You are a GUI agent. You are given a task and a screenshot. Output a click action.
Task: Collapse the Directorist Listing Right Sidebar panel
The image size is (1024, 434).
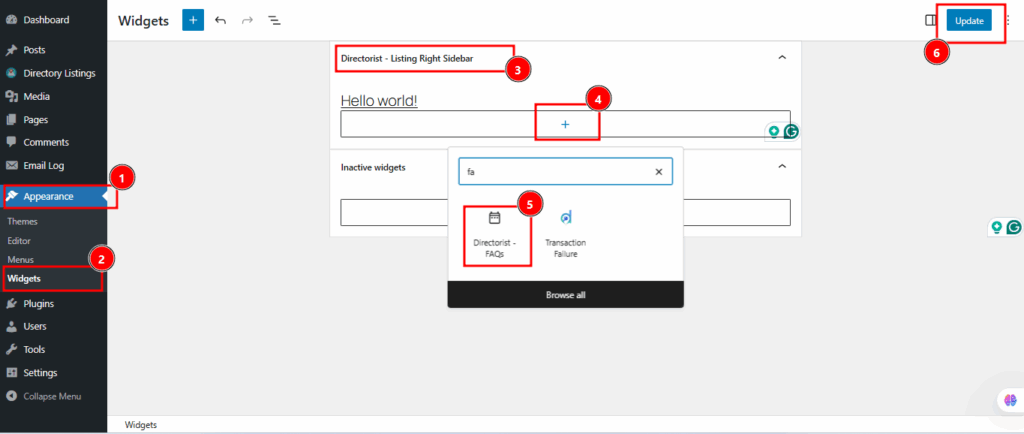pos(782,58)
